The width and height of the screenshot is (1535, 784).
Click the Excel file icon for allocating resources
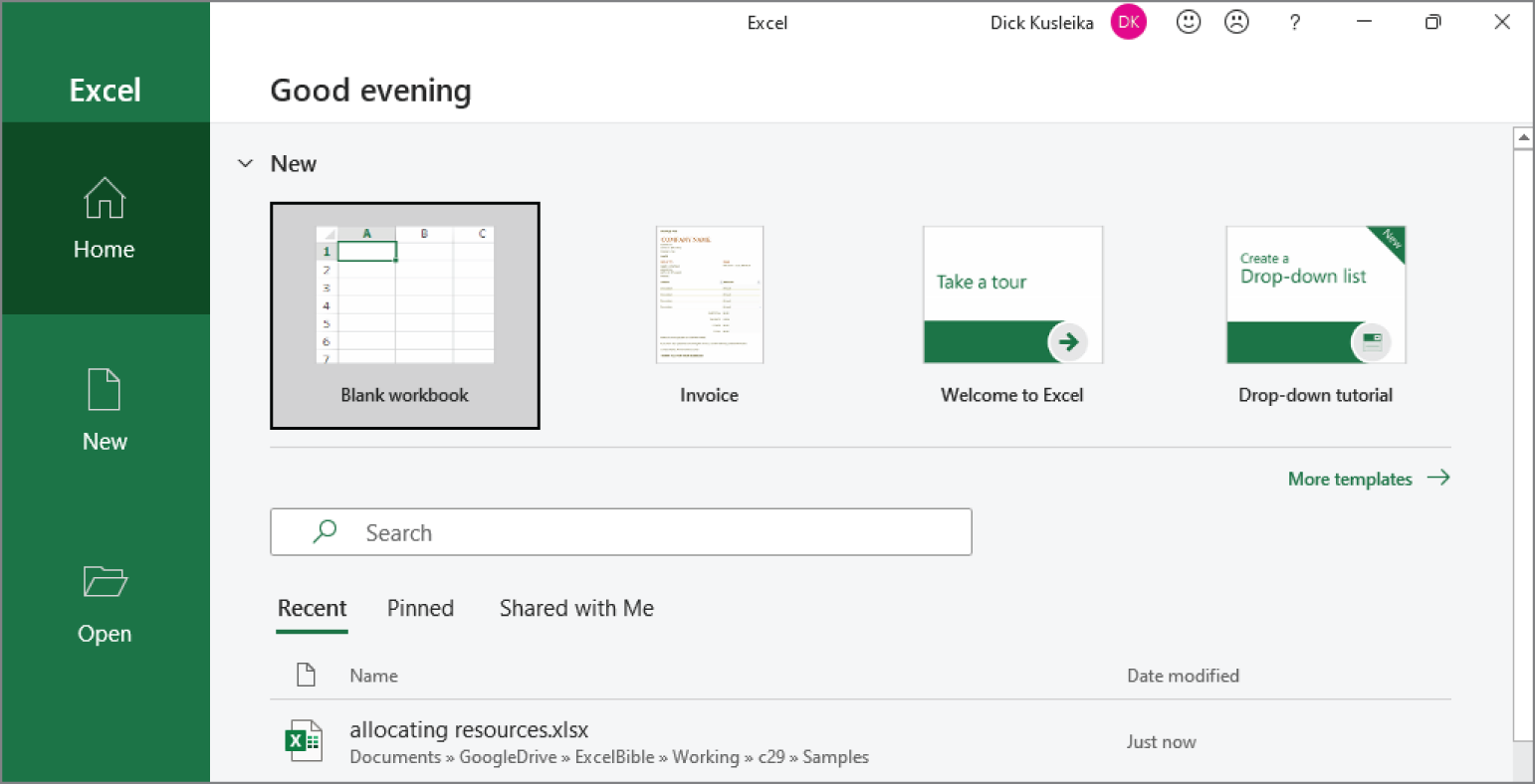coord(304,741)
